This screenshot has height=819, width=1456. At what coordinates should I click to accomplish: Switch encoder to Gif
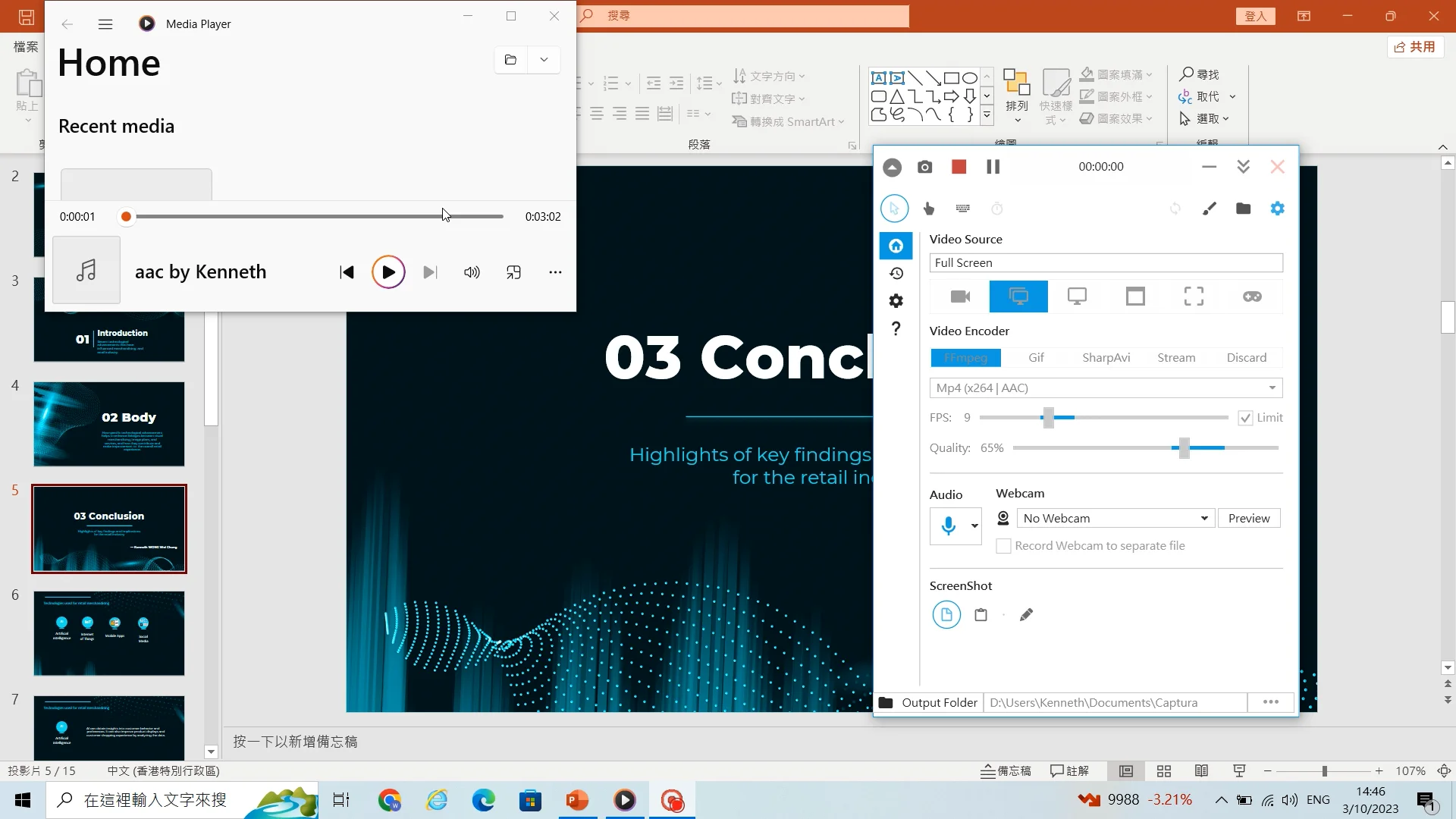(x=1036, y=358)
